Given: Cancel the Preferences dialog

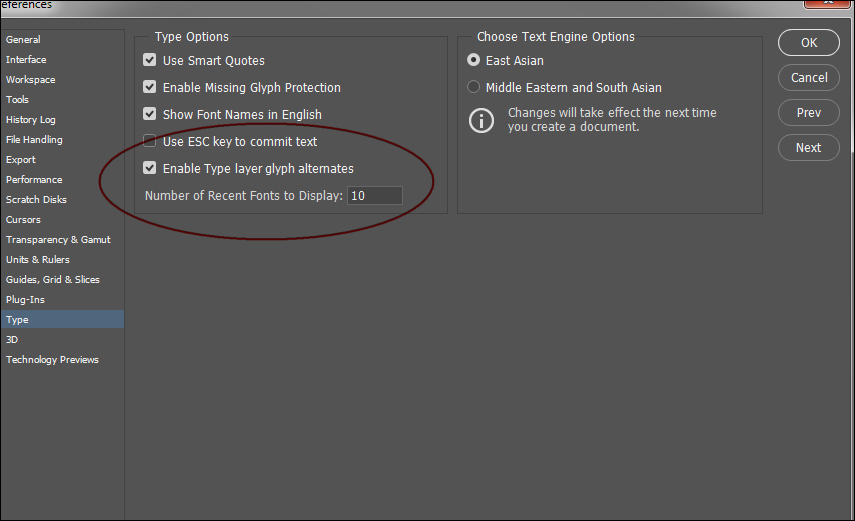Looking at the screenshot, I should (809, 78).
